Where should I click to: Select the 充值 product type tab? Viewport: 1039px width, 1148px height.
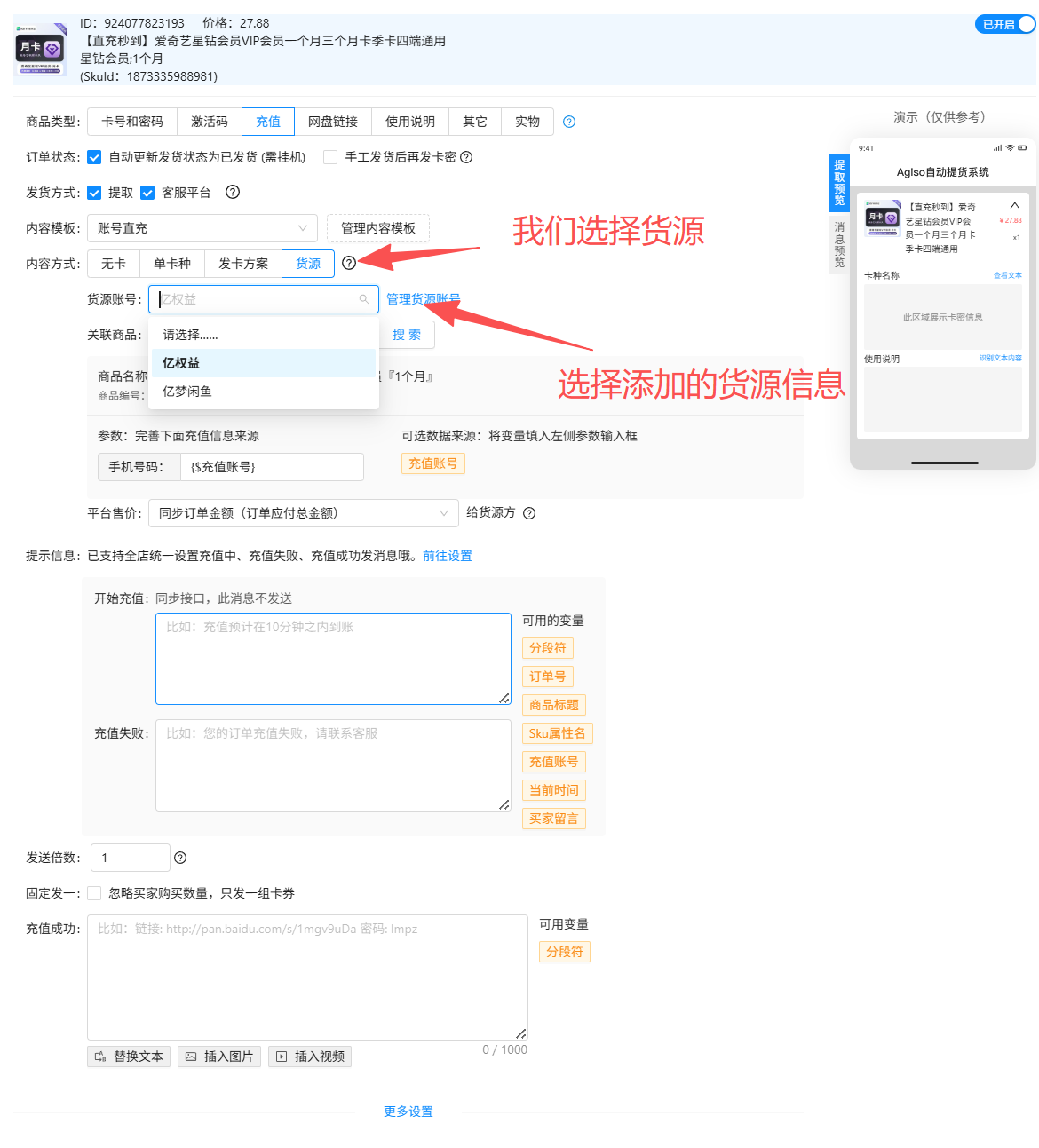click(x=268, y=122)
